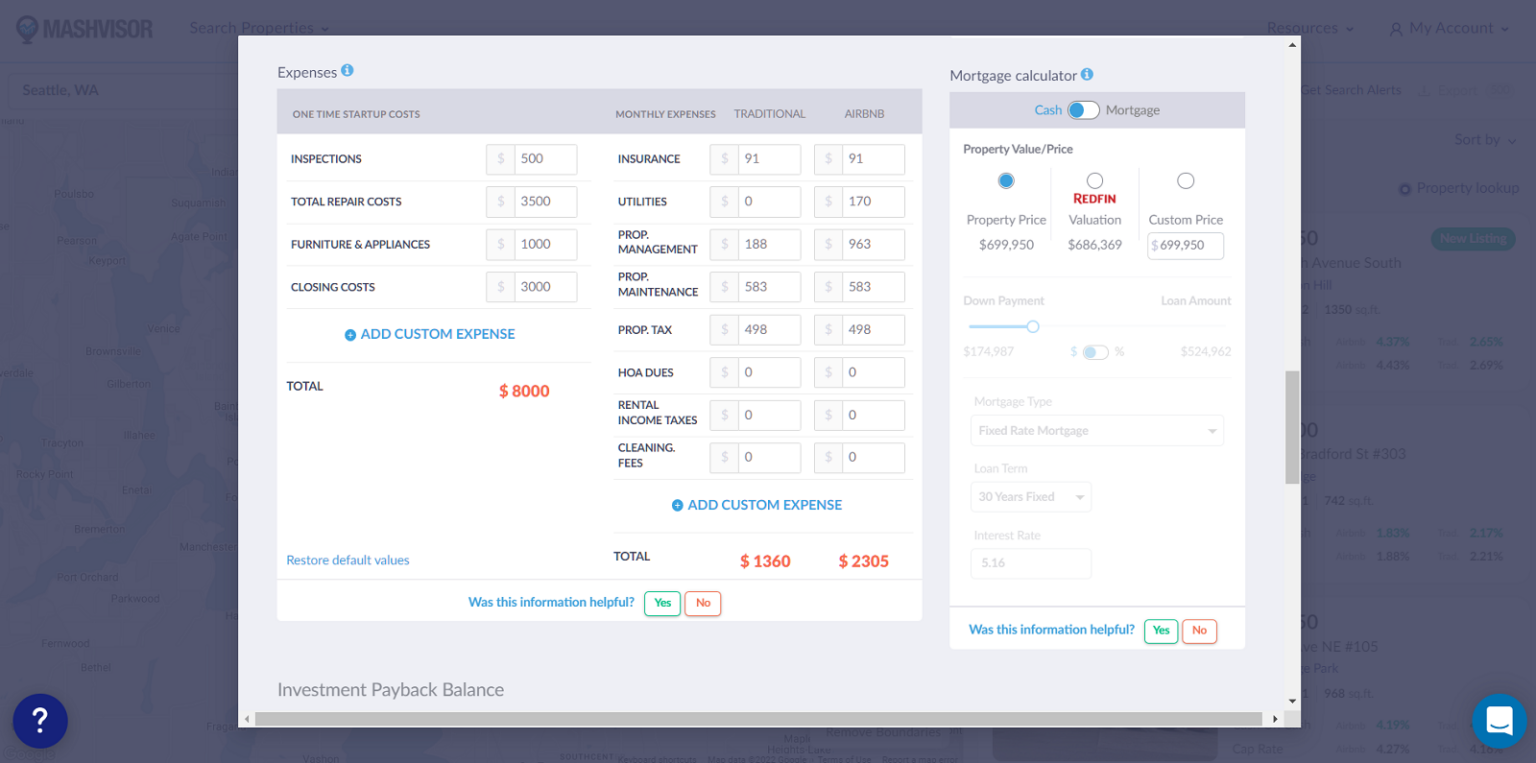Open the Mortgage calculator info icon

coord(1087,74)
